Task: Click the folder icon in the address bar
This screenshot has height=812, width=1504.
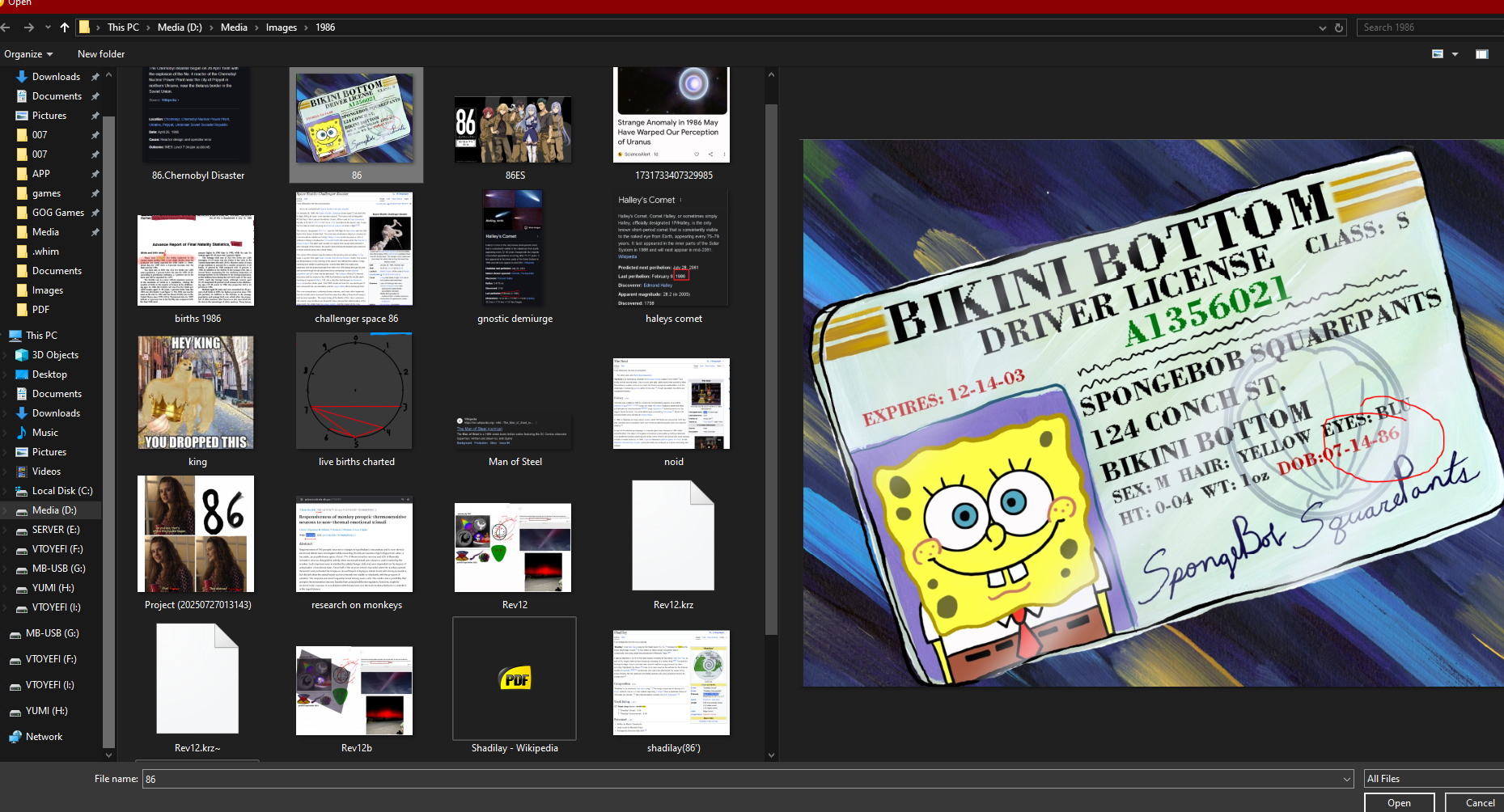Action: pos(84,27)
